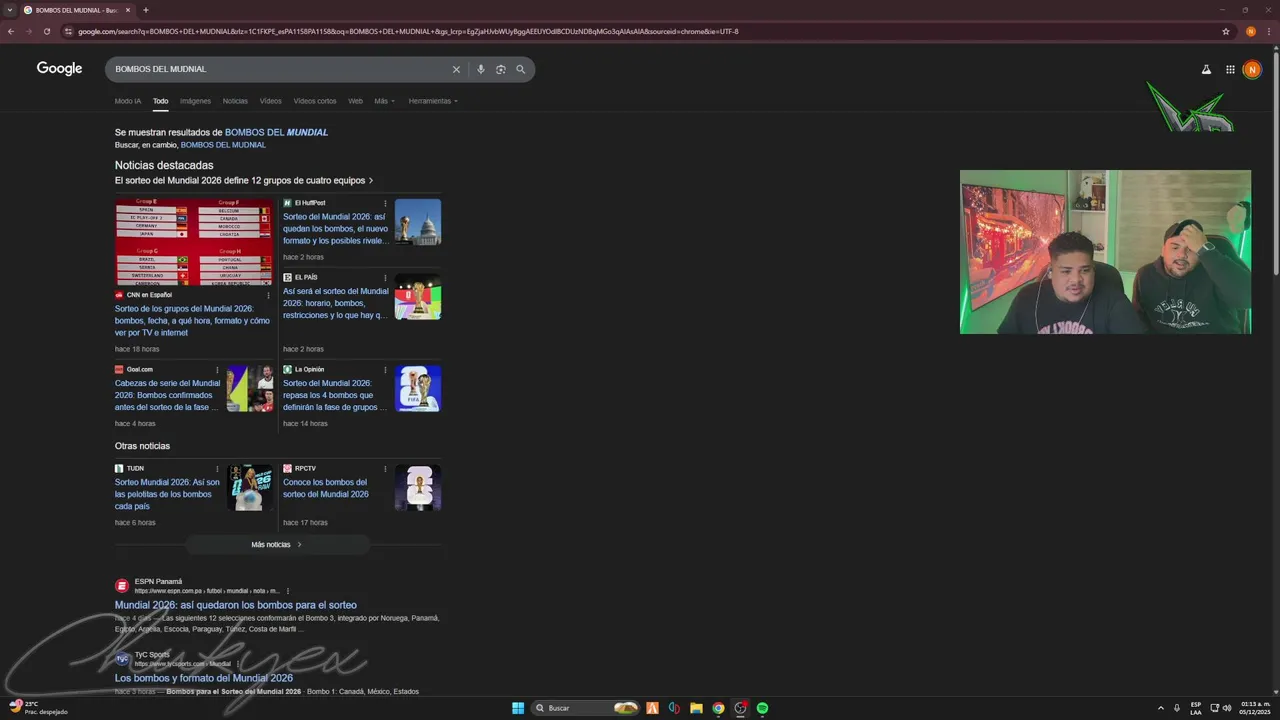
Task: Open Google Lens image search icon
Action: coord(501,69)
